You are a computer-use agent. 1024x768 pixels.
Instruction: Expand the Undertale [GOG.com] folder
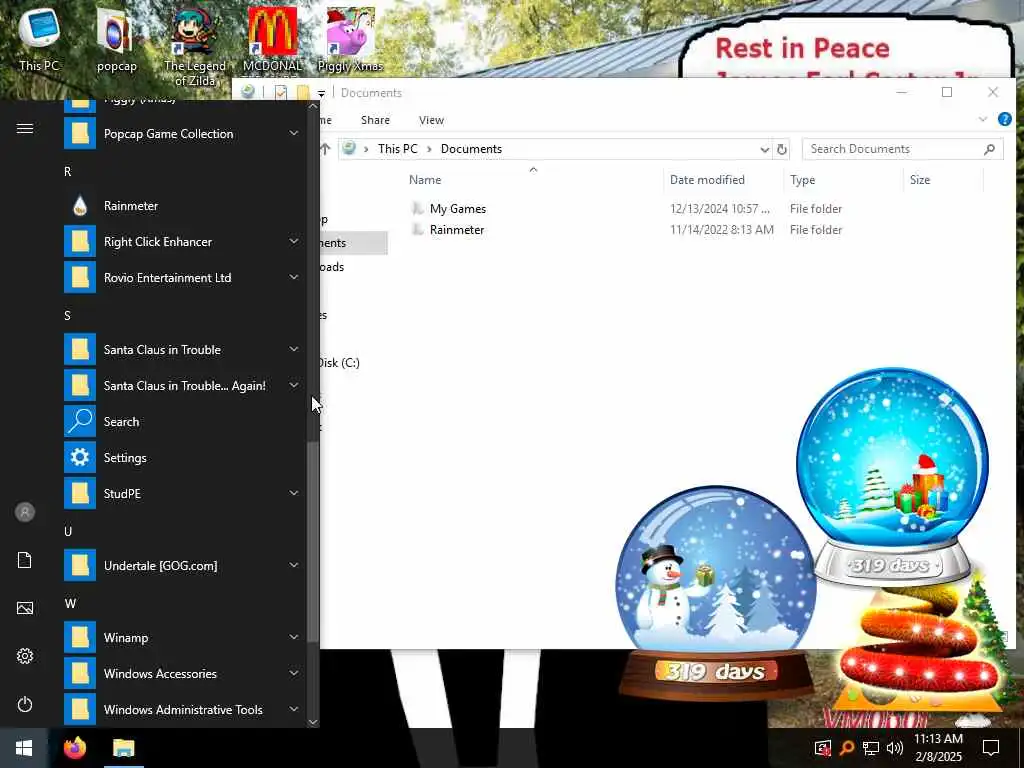tap(294, 565)
